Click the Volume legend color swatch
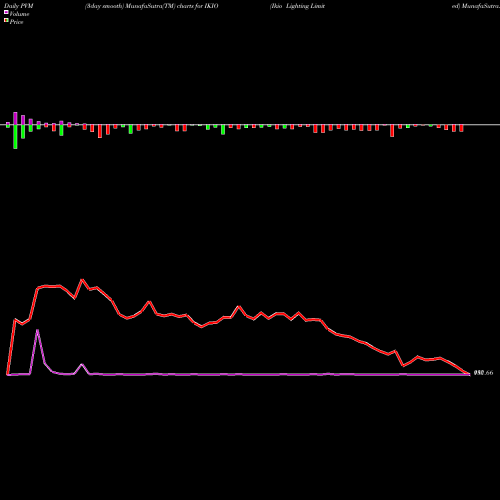 point(6,12)
